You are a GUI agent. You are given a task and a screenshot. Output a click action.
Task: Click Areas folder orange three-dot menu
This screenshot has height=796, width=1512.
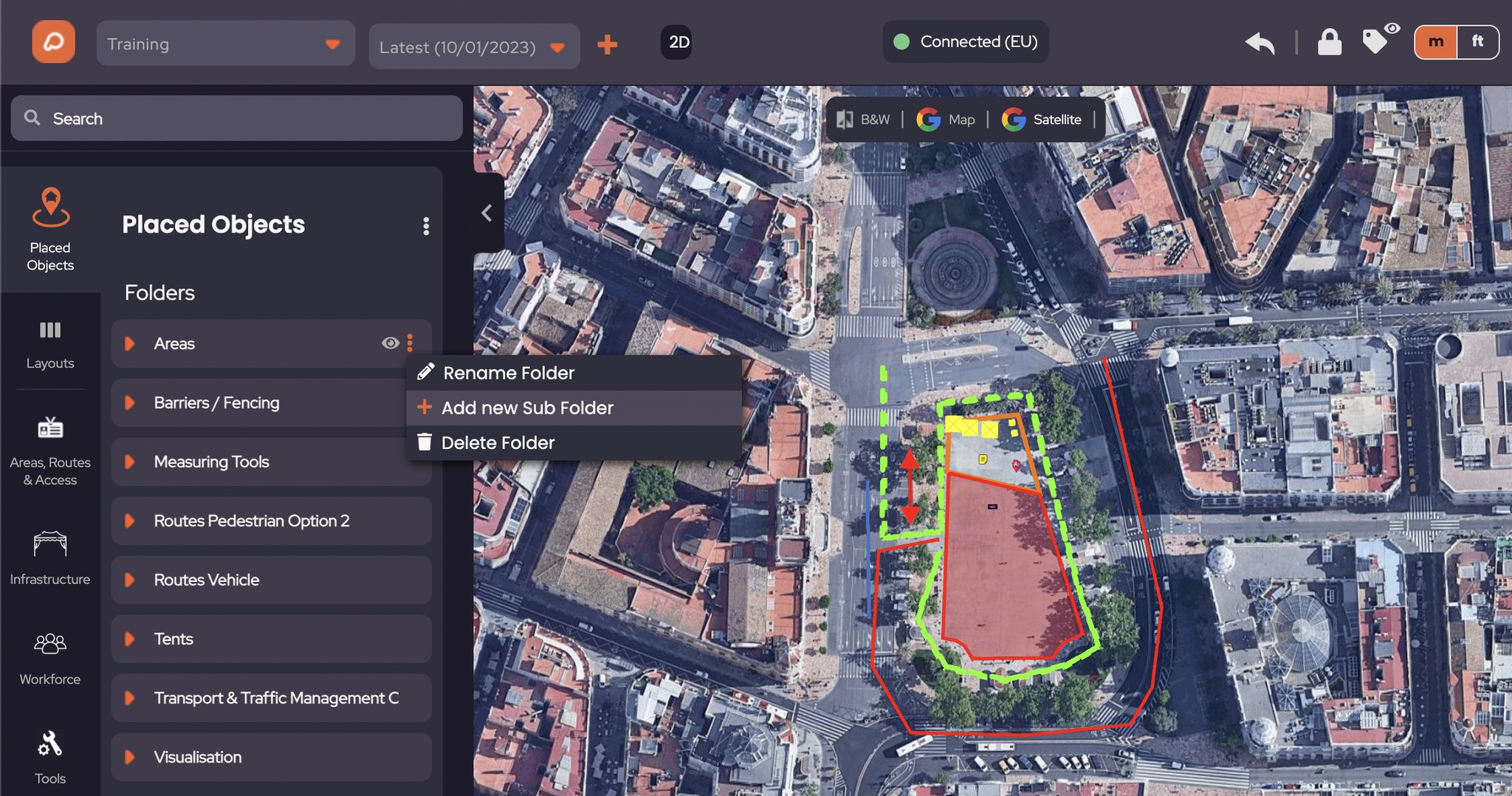(410, 343)
